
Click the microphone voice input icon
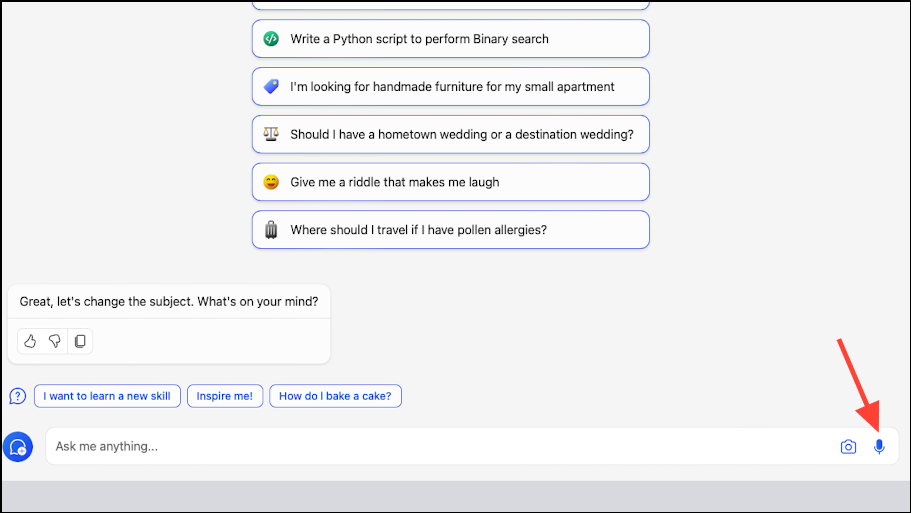tap(879, 446)
